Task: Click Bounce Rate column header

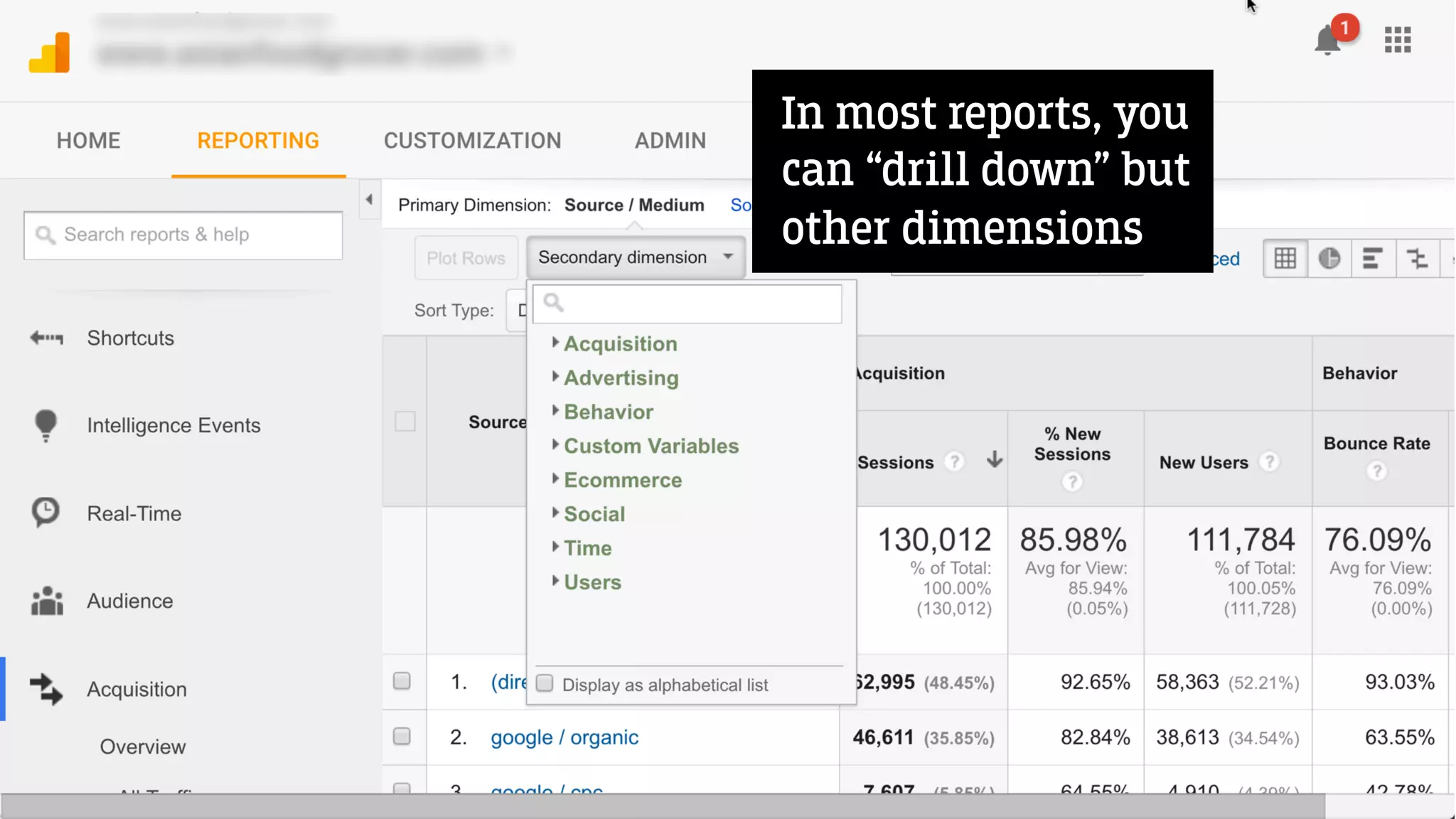Action: tap(1376, 443)
